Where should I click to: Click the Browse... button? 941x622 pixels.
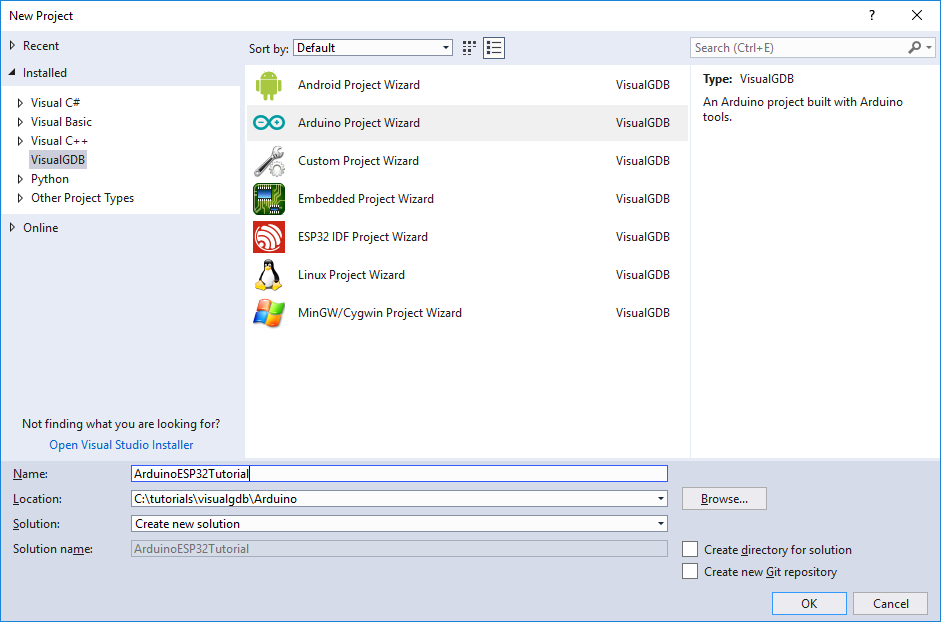pos(724,499)
